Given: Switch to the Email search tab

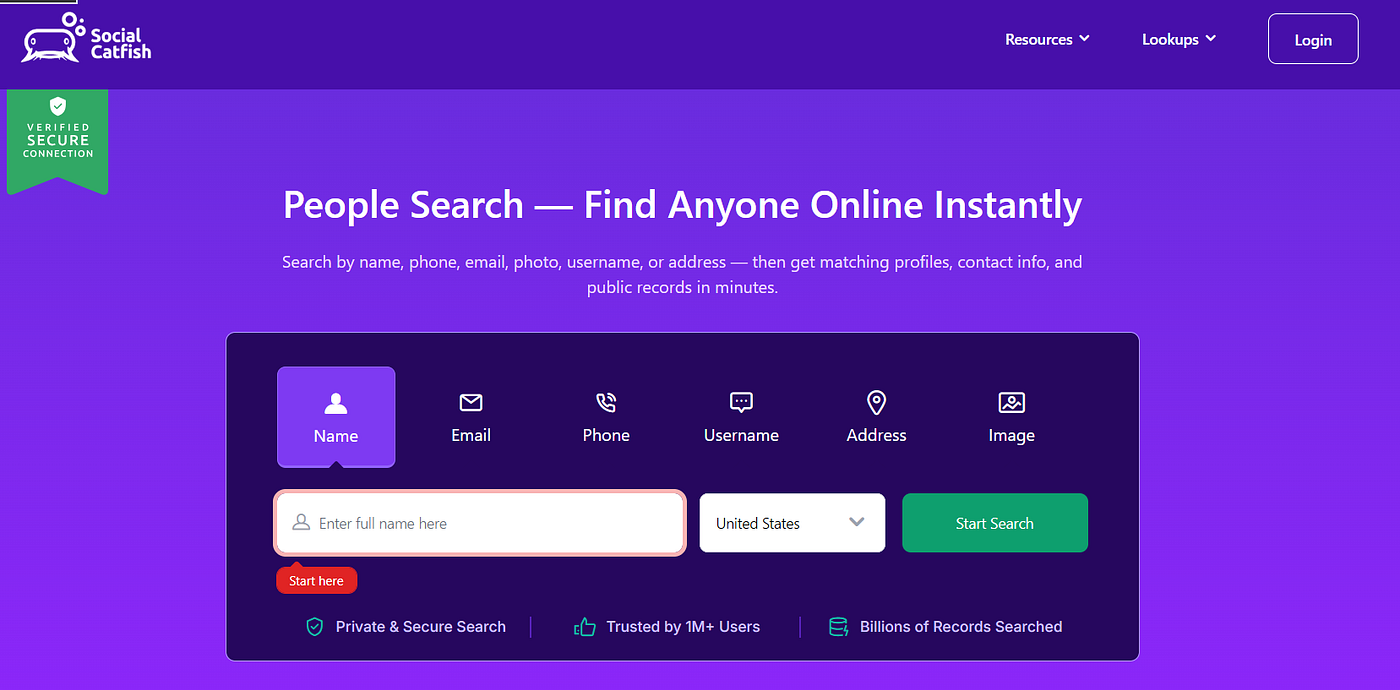Looking at the screenshot, I should 471,417.
